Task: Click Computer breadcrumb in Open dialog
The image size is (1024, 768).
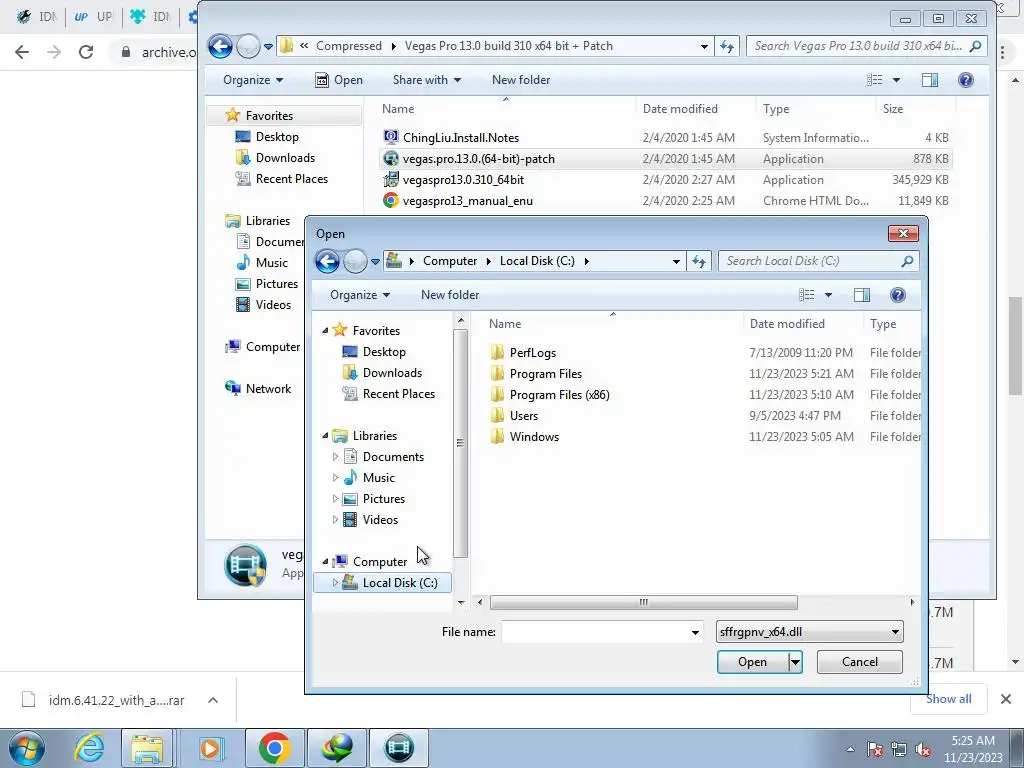Action: [x=449, y=261]
